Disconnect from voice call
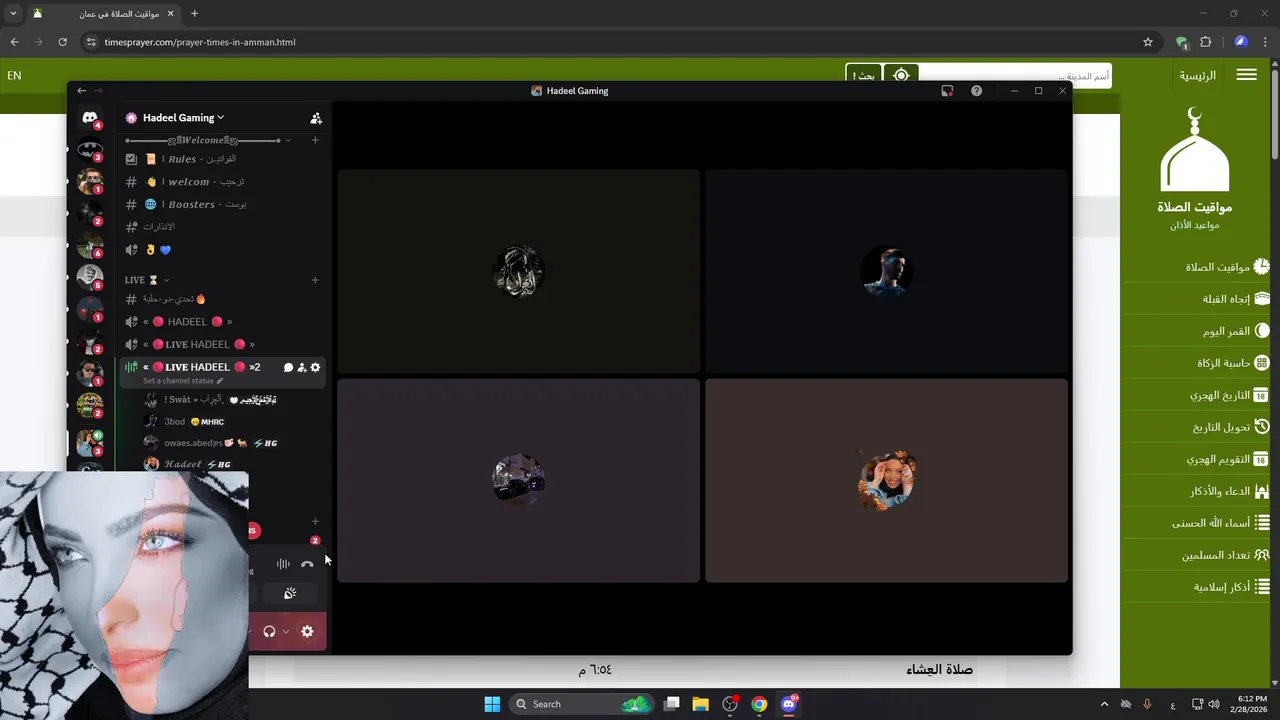Screen dimensions: 1280x720 click(307, 564)
